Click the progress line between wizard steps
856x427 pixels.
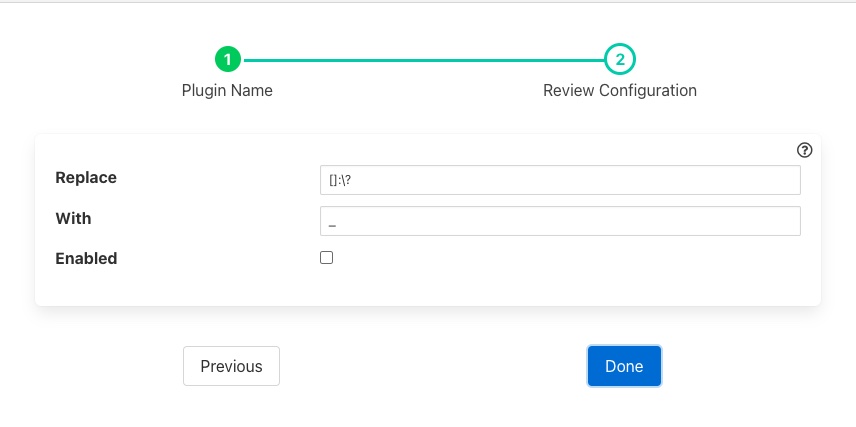point(423,60)
